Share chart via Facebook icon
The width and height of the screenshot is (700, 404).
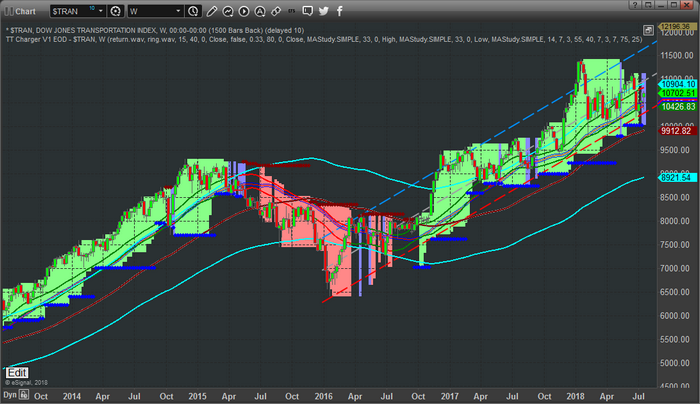coord(339,11)
